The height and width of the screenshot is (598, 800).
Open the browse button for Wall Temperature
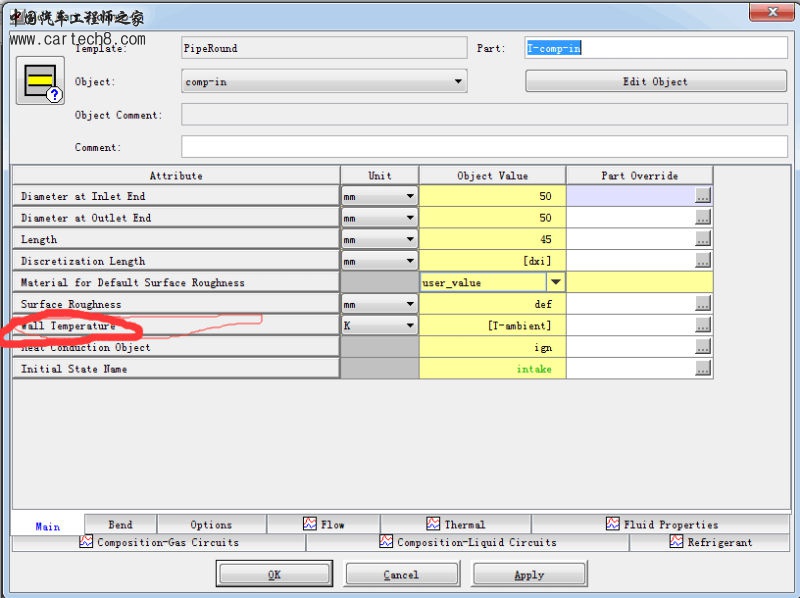(703, 325)
